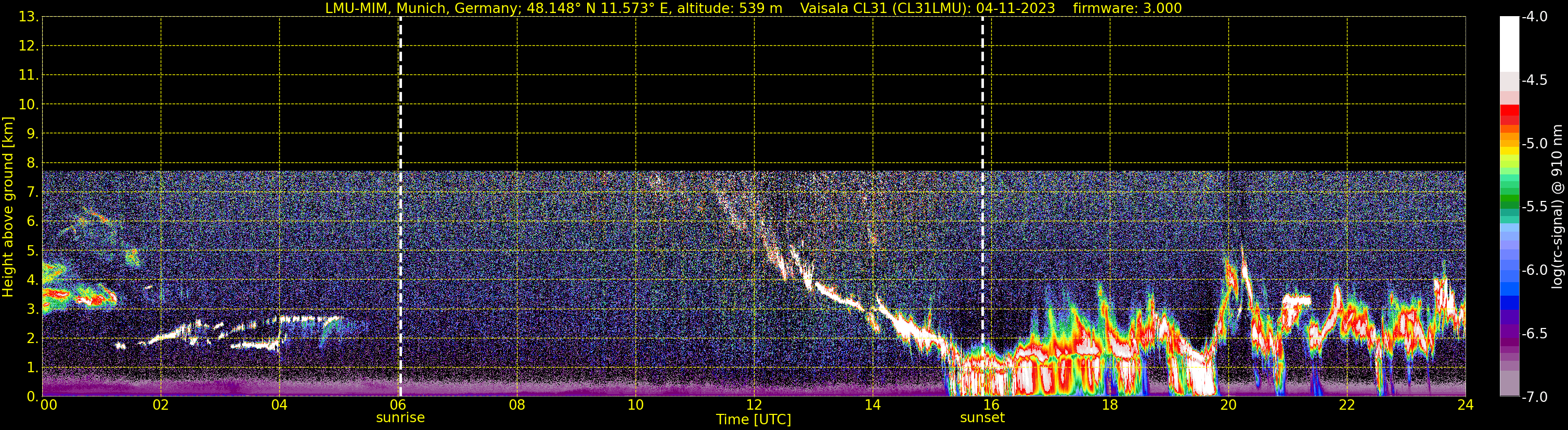Click the time axis tick label 00
1568x430 pixels.
pos(49,405)
